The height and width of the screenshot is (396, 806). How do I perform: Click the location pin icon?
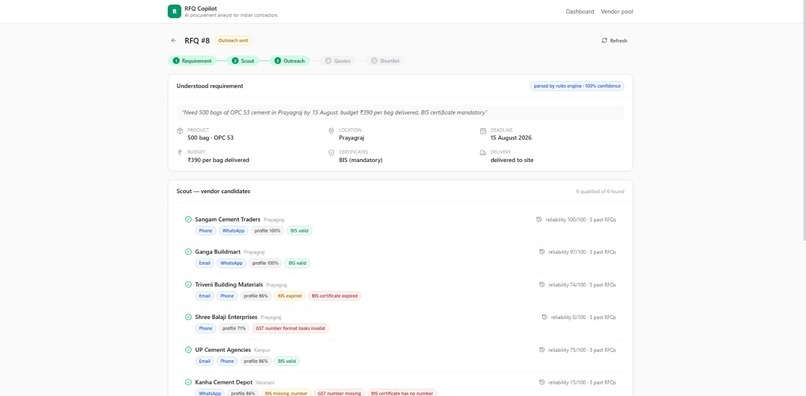coord(331,131)
